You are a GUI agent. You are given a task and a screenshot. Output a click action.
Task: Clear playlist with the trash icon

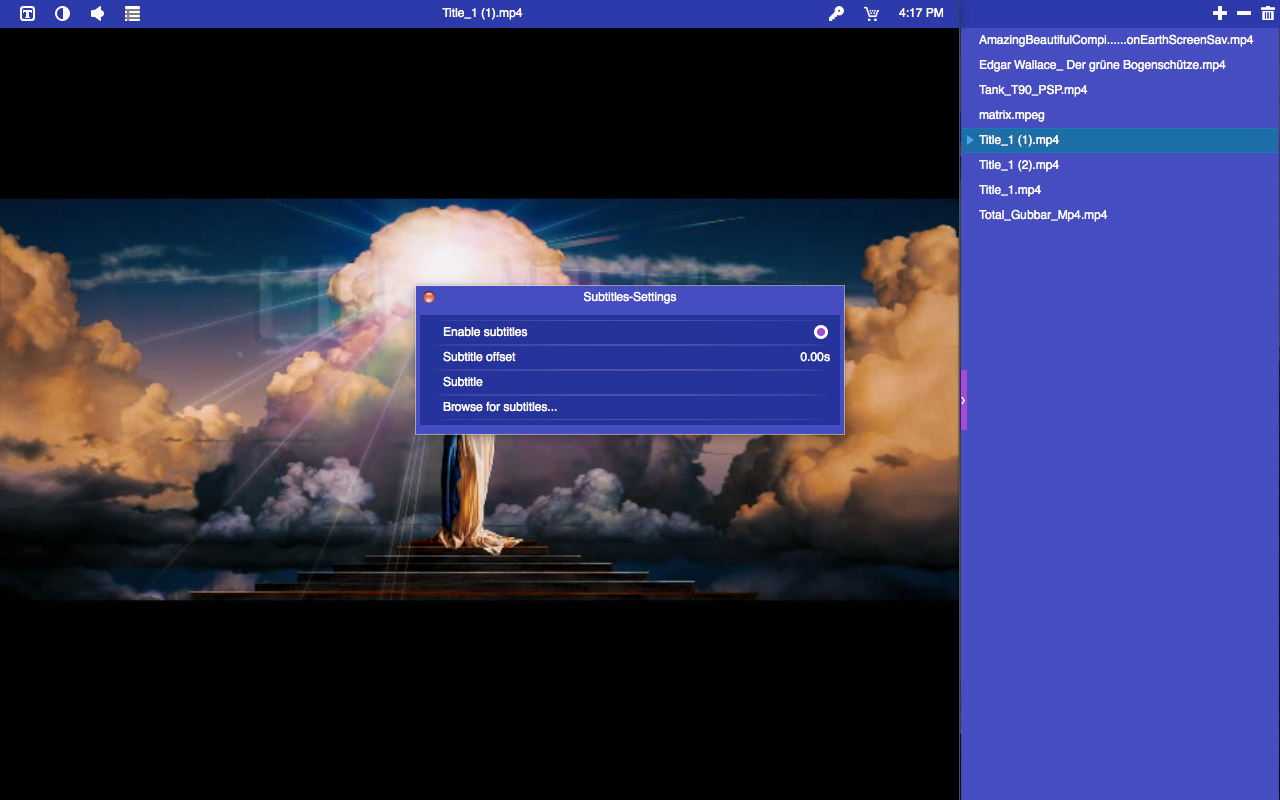(1268, 13)
